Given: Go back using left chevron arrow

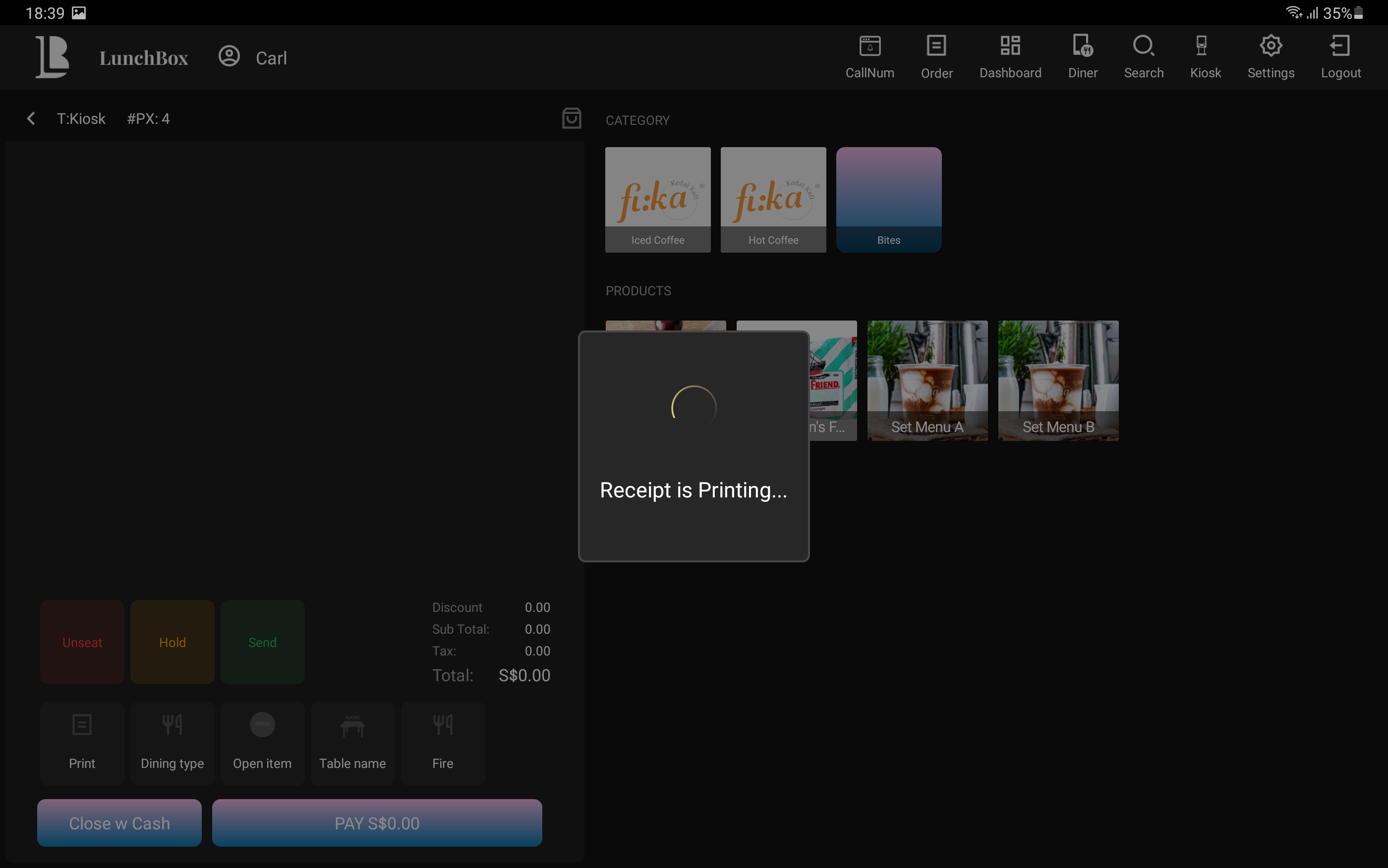Looking at the screenshot, I should 31,119.
